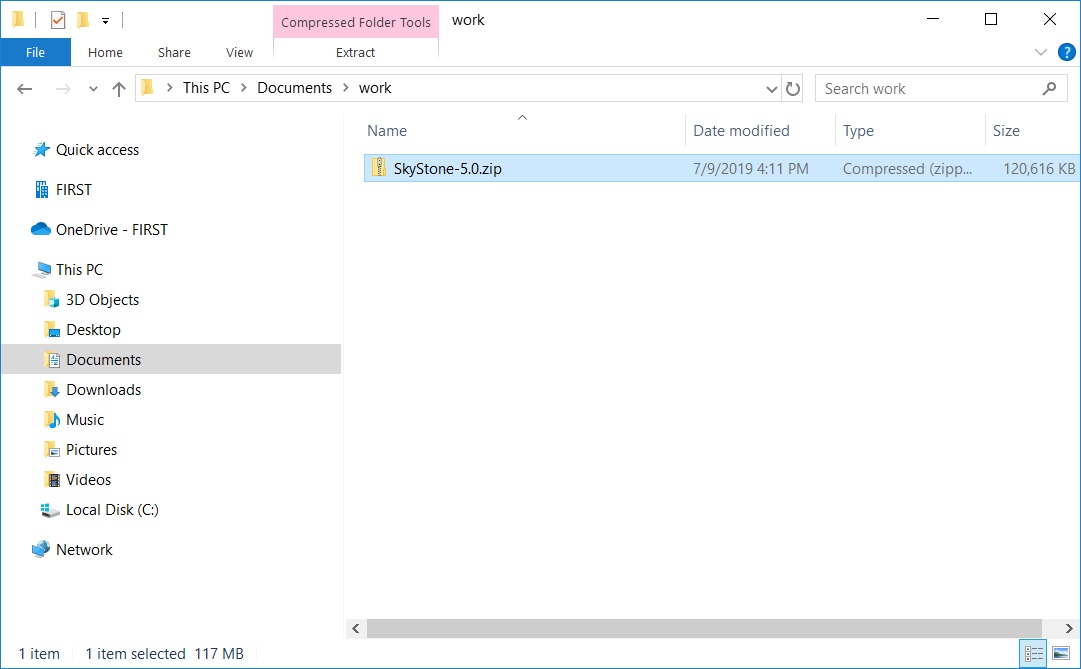
Task: Click the Properties icon in quick access toolbar
Action: pos(58,20)
